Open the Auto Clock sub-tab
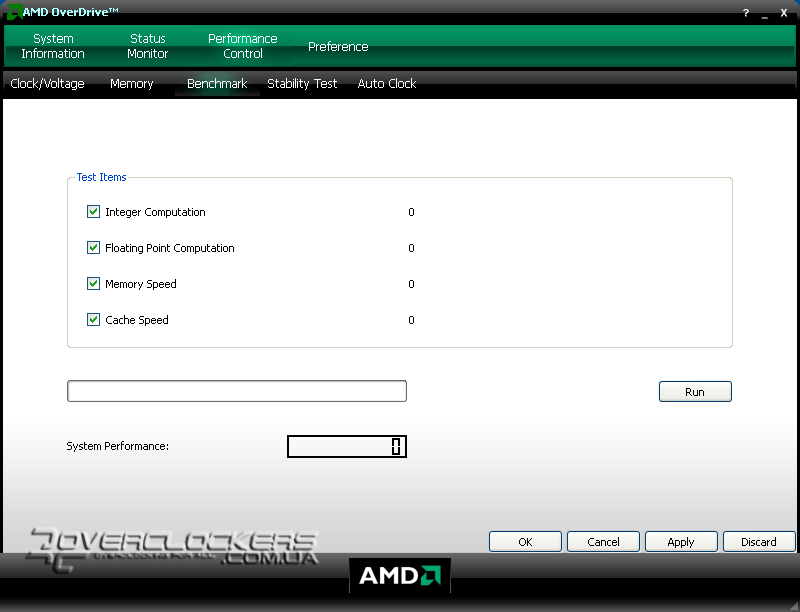The image size is (800, 612). tap(387, 84)
